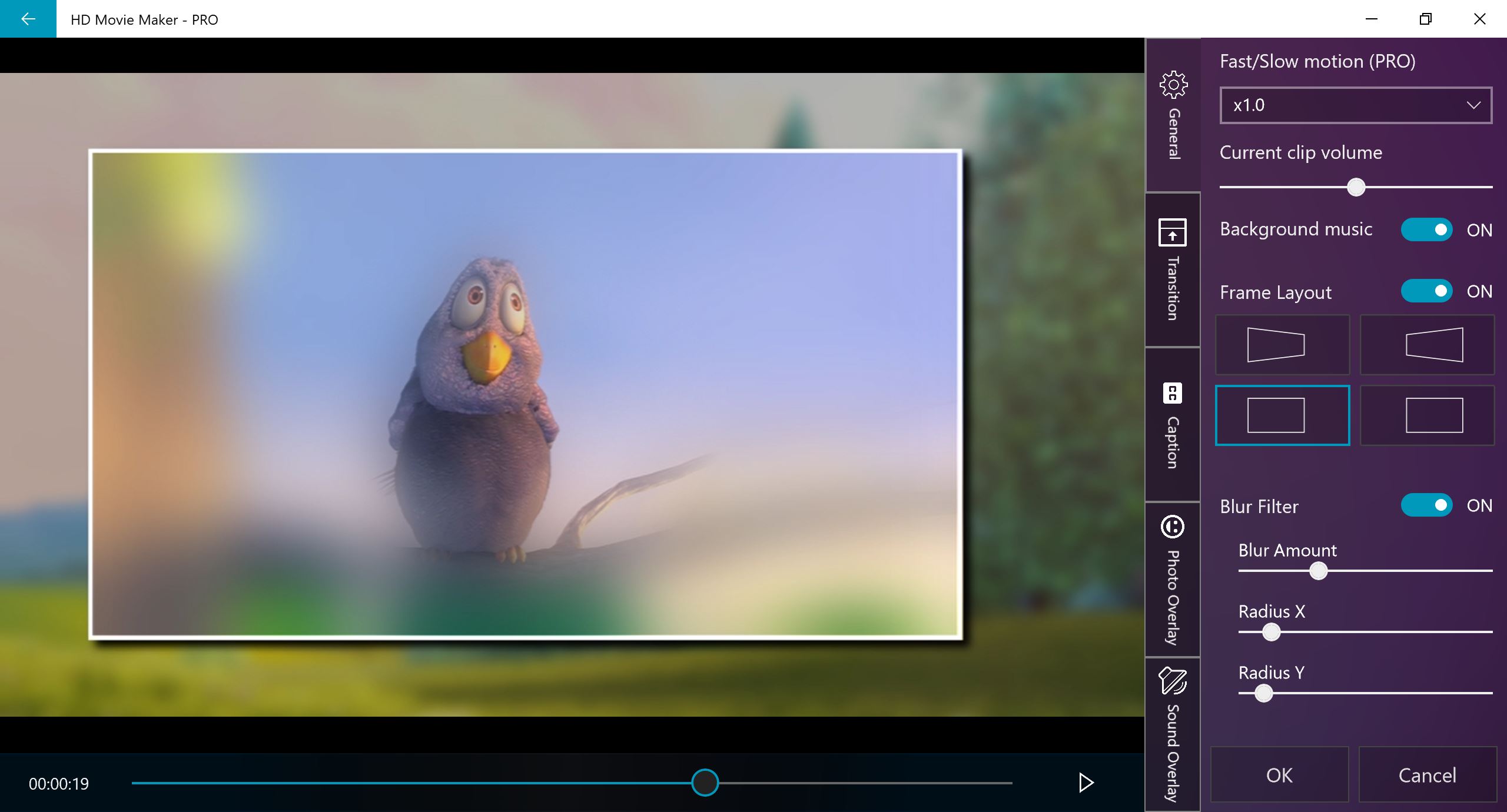The height and width of the screenshot is (812, 1507).
Task: Restore down the application window
Action: [x=1425, y=19]
